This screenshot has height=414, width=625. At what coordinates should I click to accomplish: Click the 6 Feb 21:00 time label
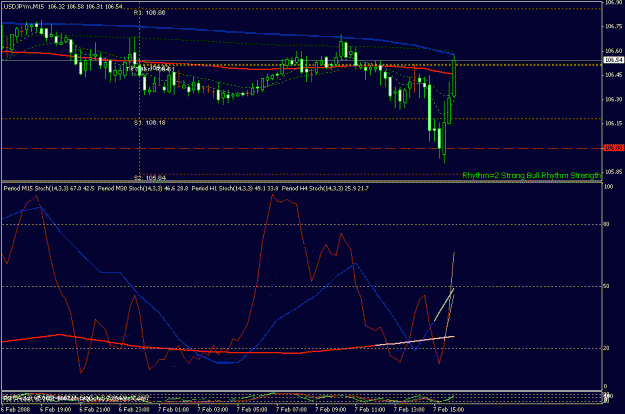pyautogui.click(x=95, y=410)
